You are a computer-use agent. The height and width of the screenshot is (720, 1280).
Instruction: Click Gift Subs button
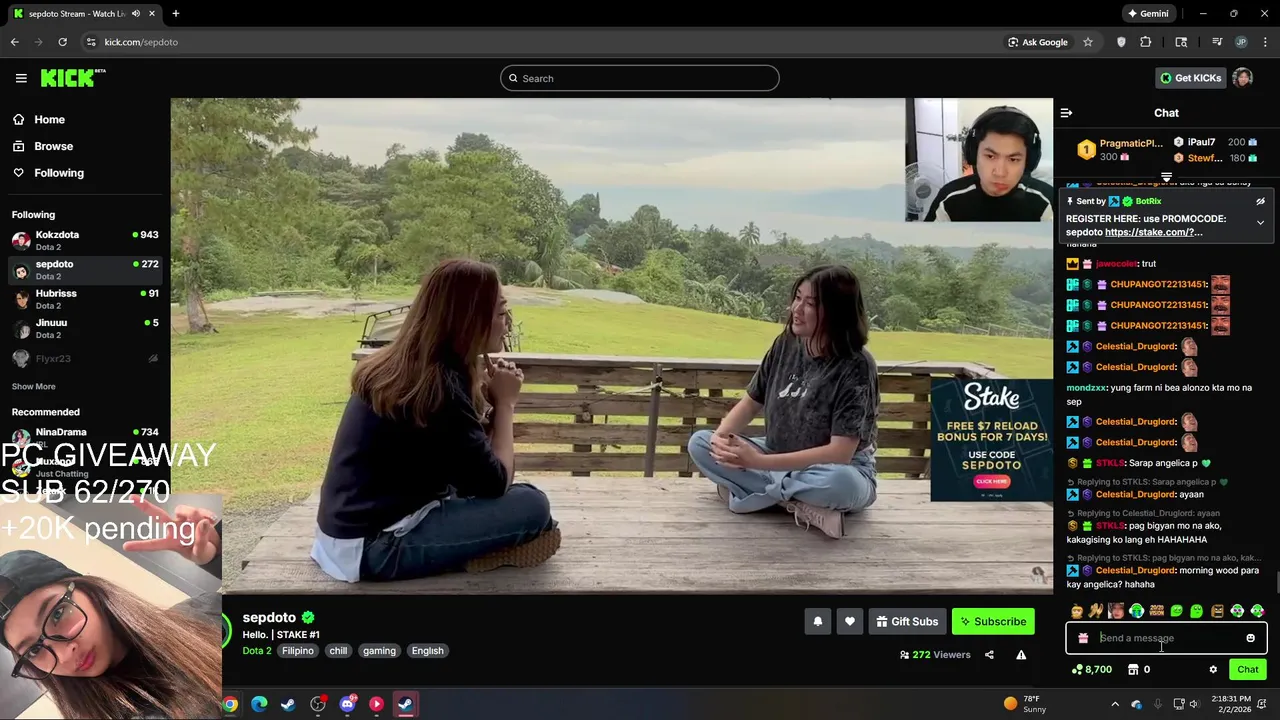(x=907, y=622)
